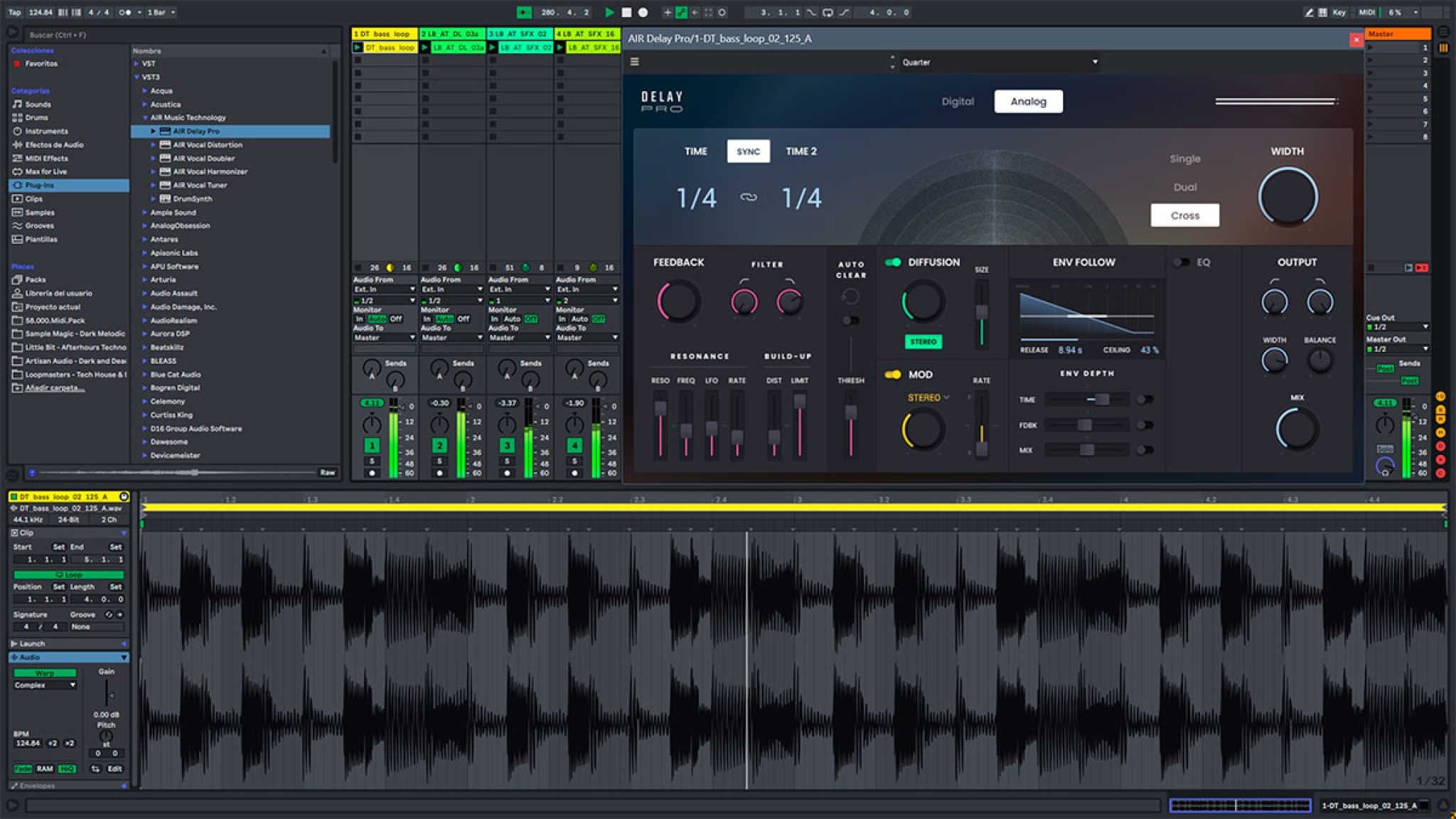The width and height of the screenshot is (1456, 819).
Task: Expand the VST folder
Action: 136,63
